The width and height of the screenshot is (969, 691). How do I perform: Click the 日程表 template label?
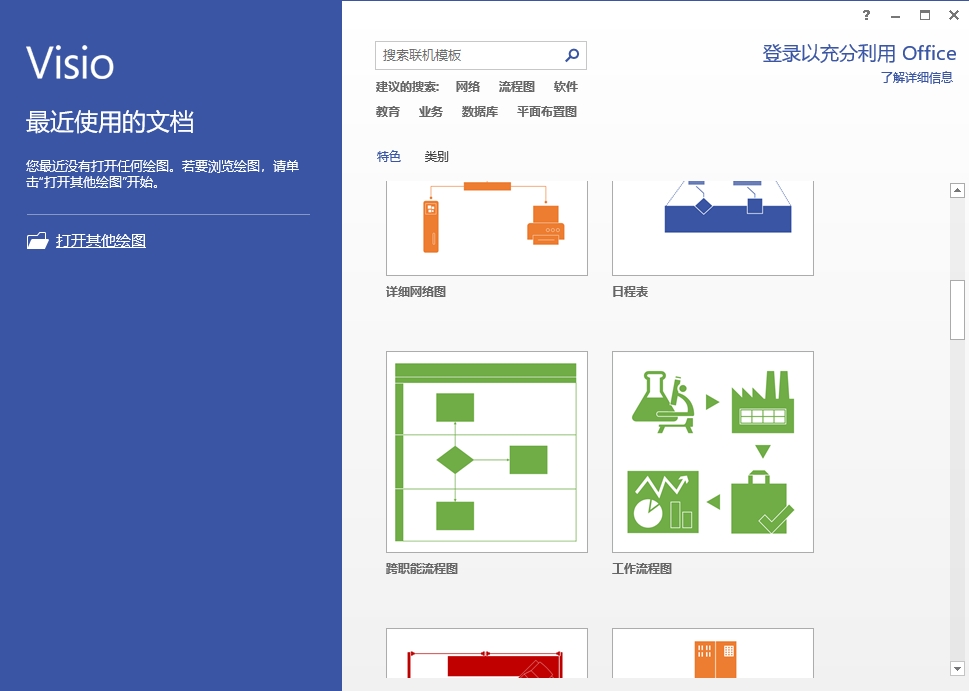630,292
